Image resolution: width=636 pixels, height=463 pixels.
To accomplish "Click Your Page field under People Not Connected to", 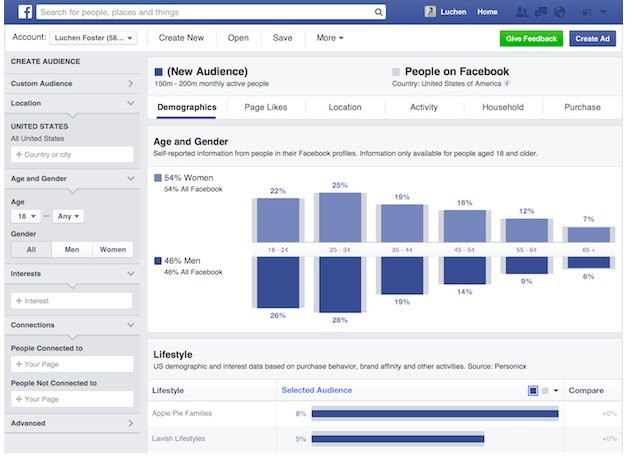I will [72, 399].
